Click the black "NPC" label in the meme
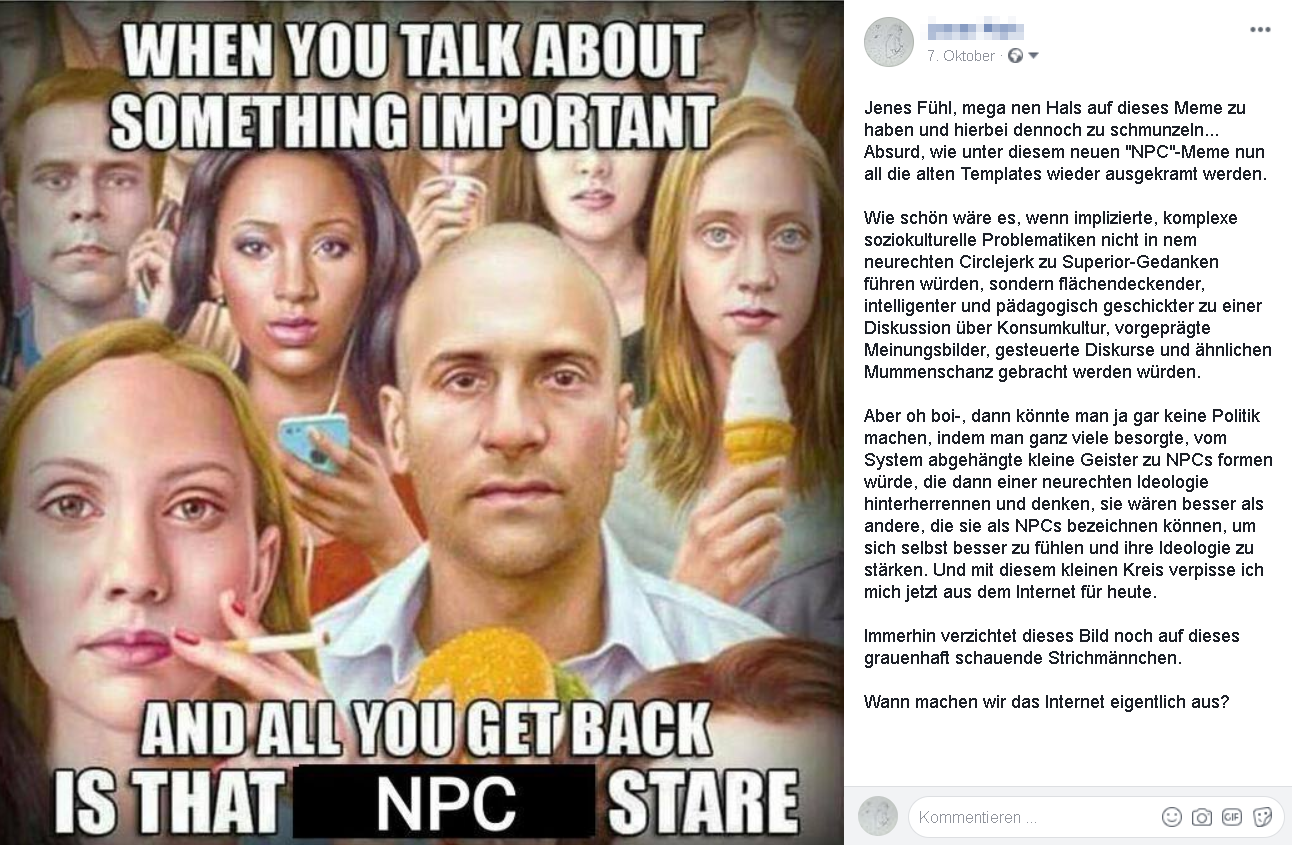 [444, 801]
